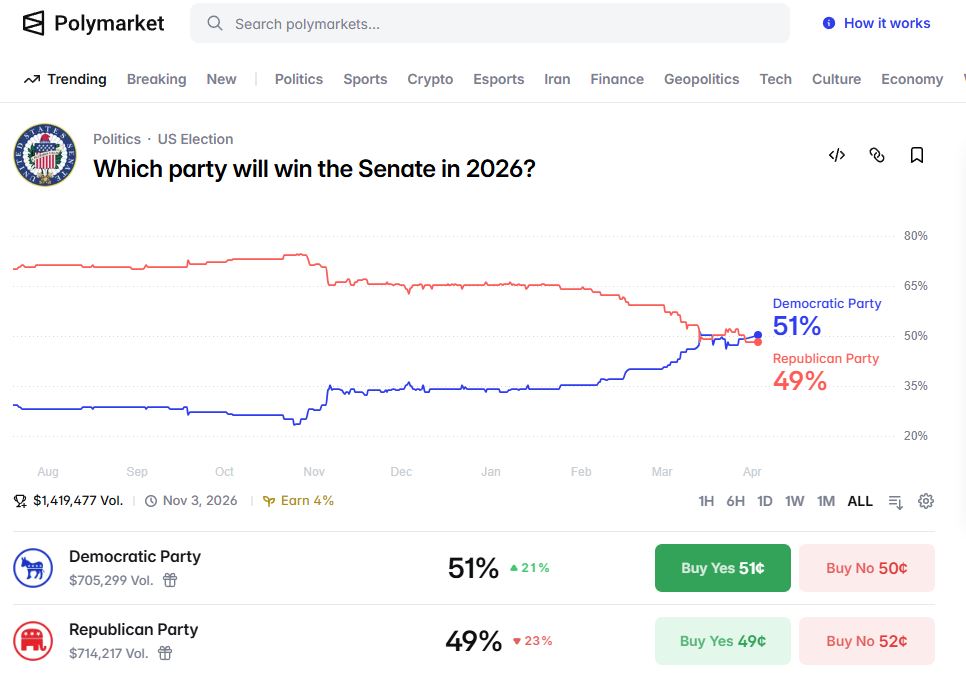Click the Polymarket logo icon
The image size is (966, 685).
34,23
